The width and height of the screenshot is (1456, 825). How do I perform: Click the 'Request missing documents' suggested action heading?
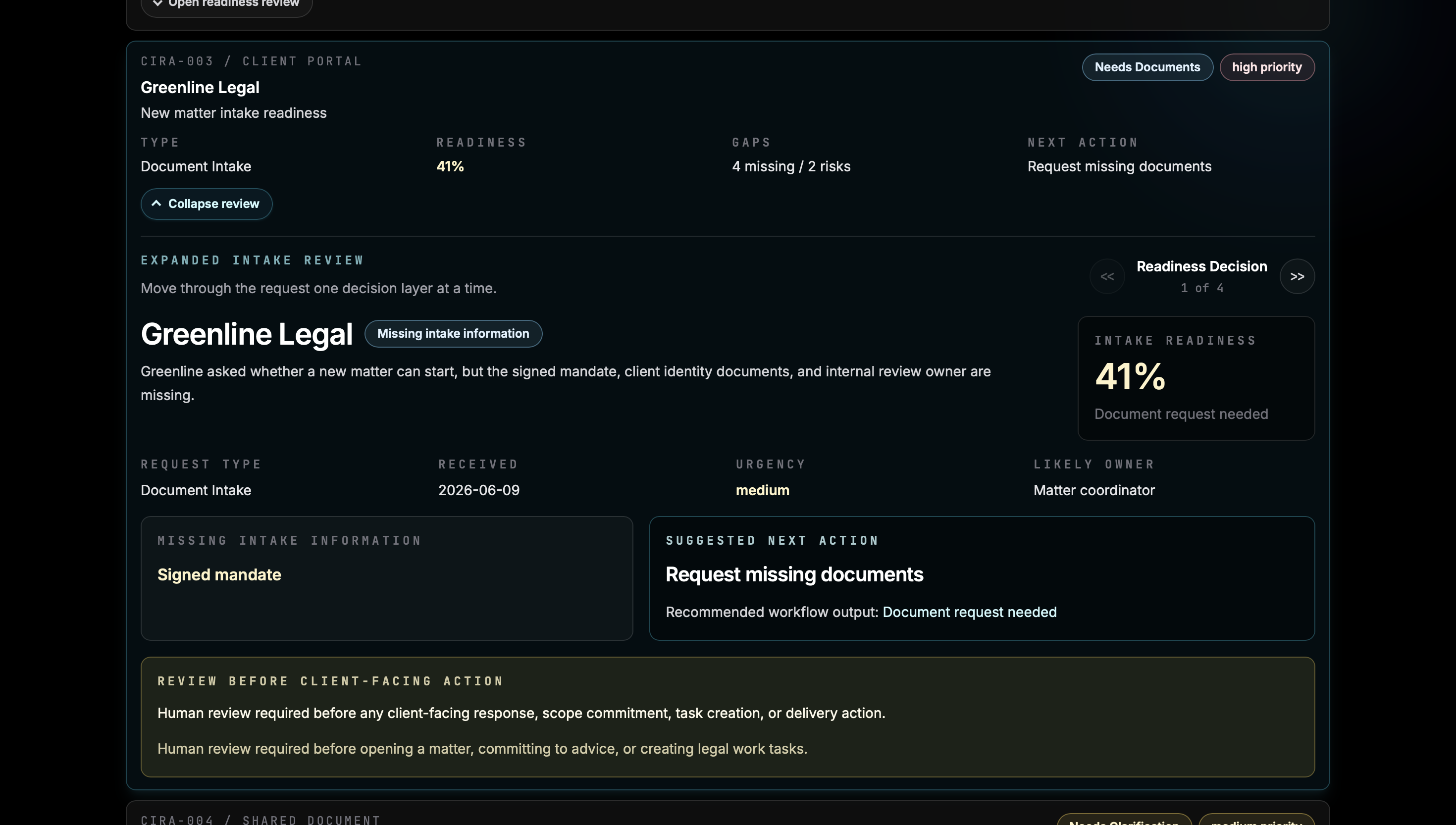click(794, 574)
